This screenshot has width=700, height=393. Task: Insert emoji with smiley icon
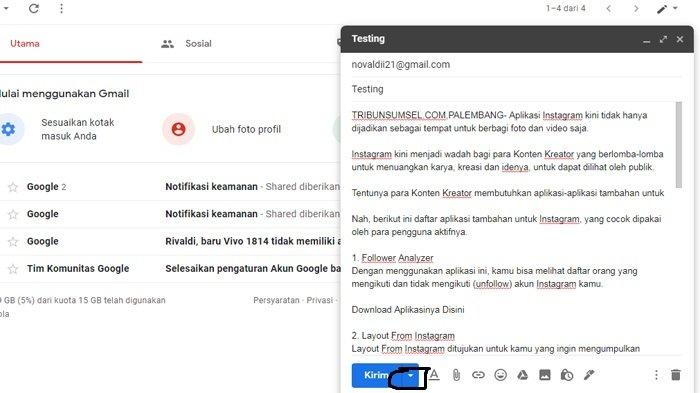pyautogui.click(x=500, y=375)
